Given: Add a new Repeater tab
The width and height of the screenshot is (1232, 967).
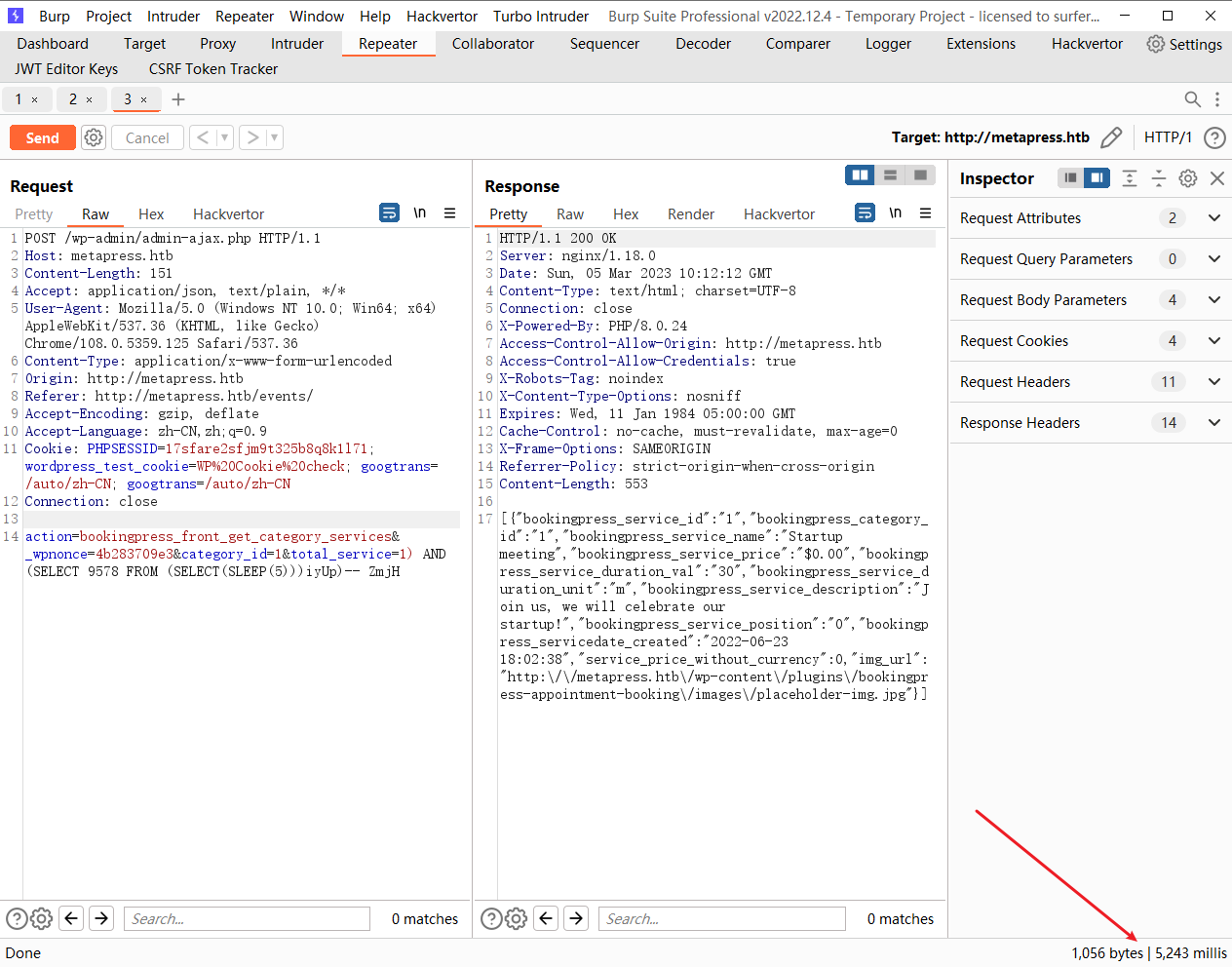Looking at the screenshot, I should click(178, 99).
